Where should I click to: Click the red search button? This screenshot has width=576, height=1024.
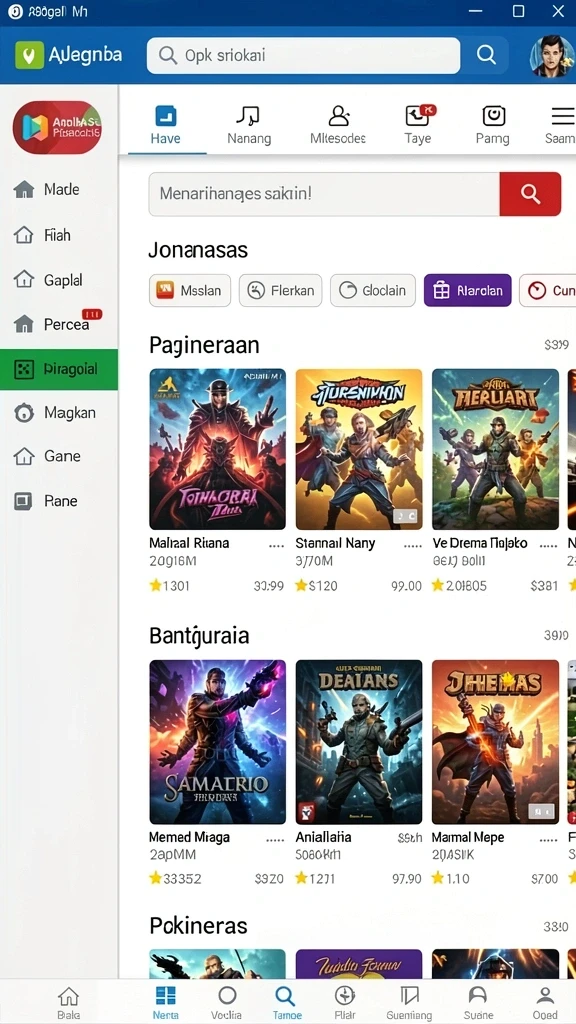click(x=530, y=194)
